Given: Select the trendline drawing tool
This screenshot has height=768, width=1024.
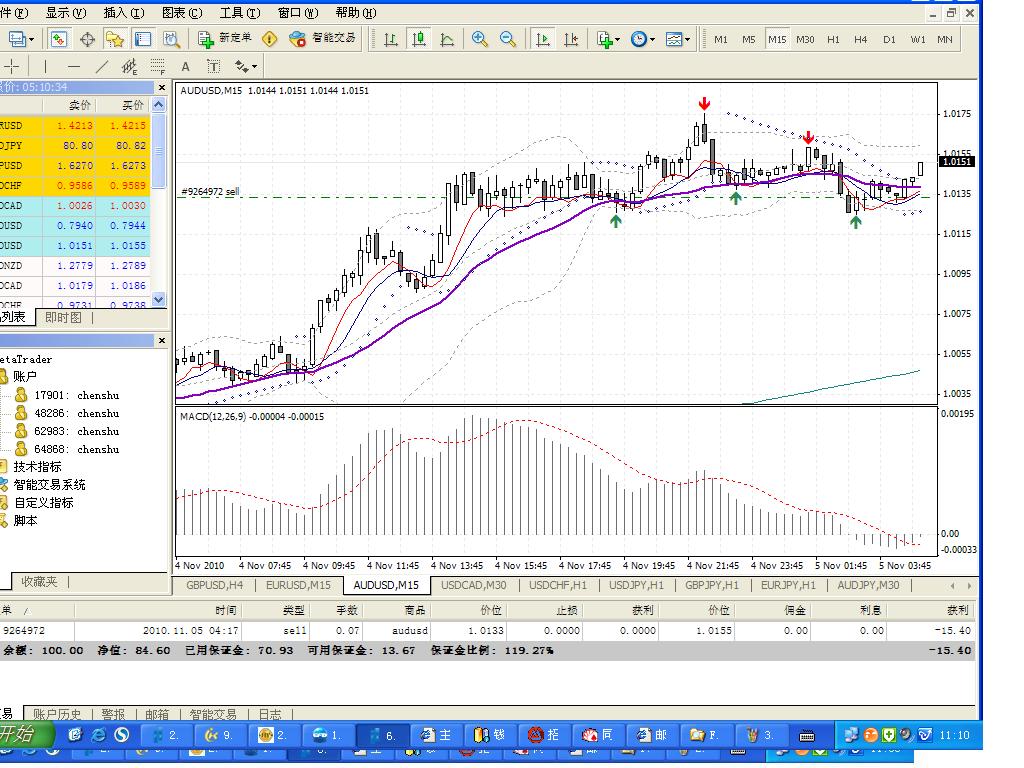Looking at the screenshot, I should [101, 66].
